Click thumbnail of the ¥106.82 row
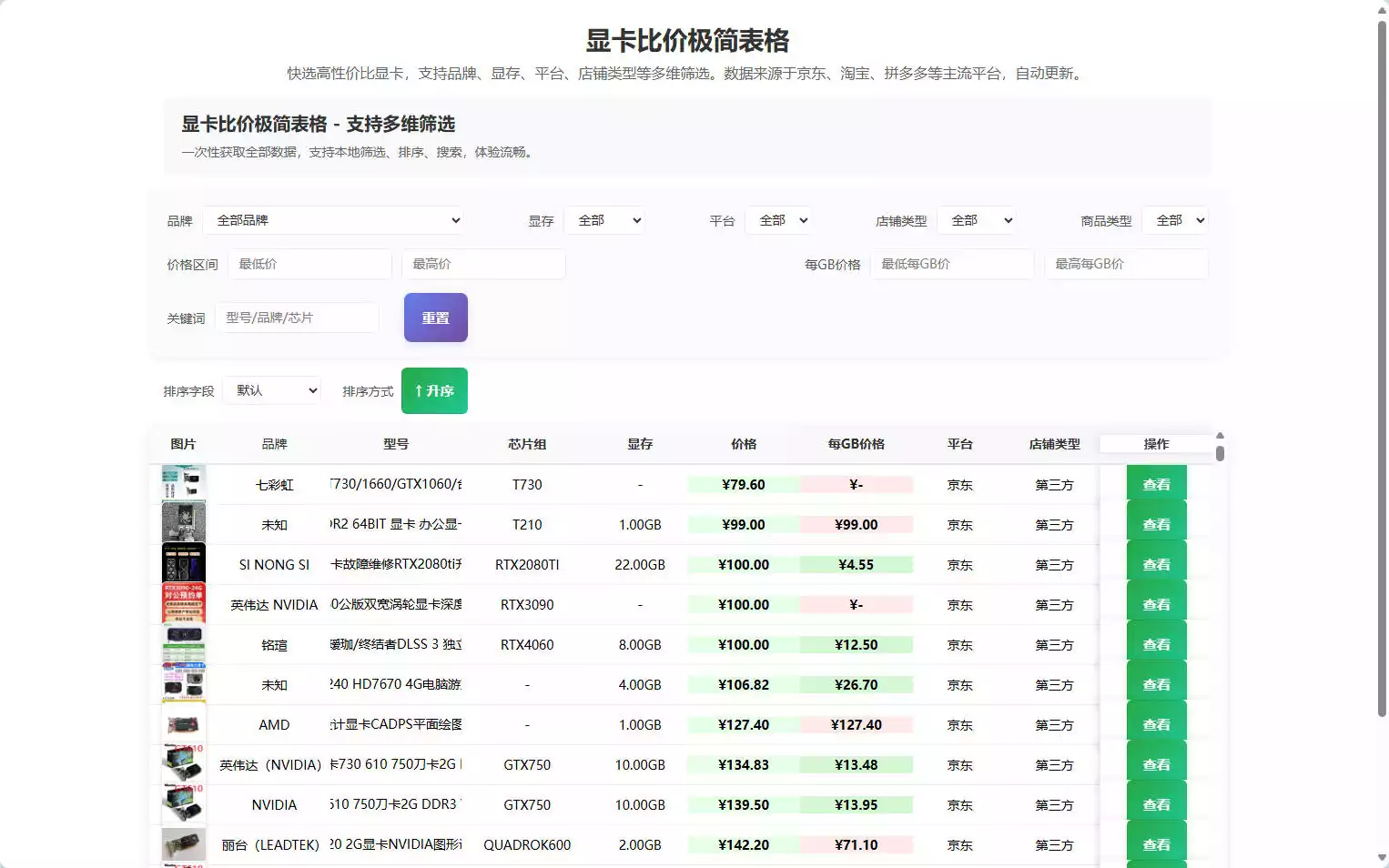The image size is (1389, 868). click(184, 684)
